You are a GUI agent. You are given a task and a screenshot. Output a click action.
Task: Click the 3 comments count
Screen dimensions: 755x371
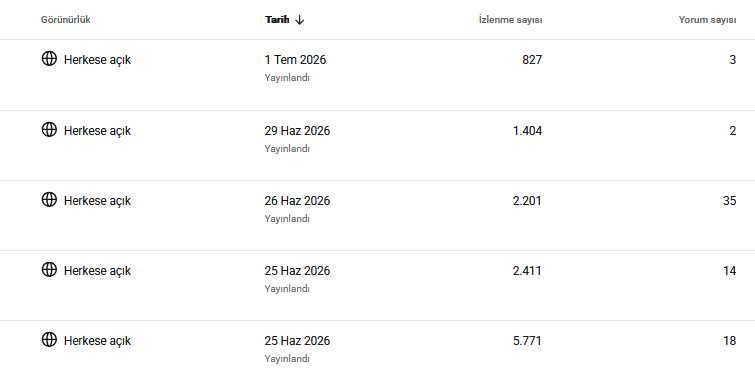point(733,60)
